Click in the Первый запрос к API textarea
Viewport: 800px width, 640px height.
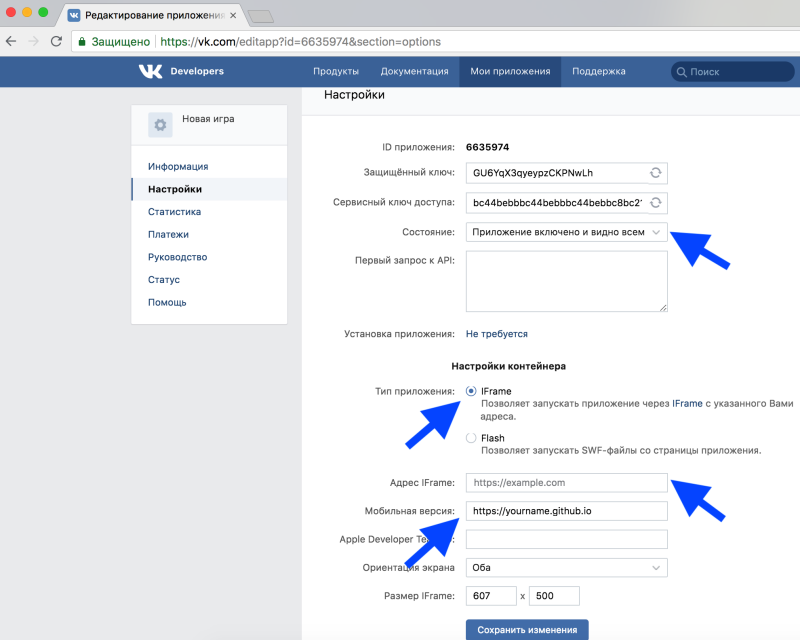click(566, 281)
